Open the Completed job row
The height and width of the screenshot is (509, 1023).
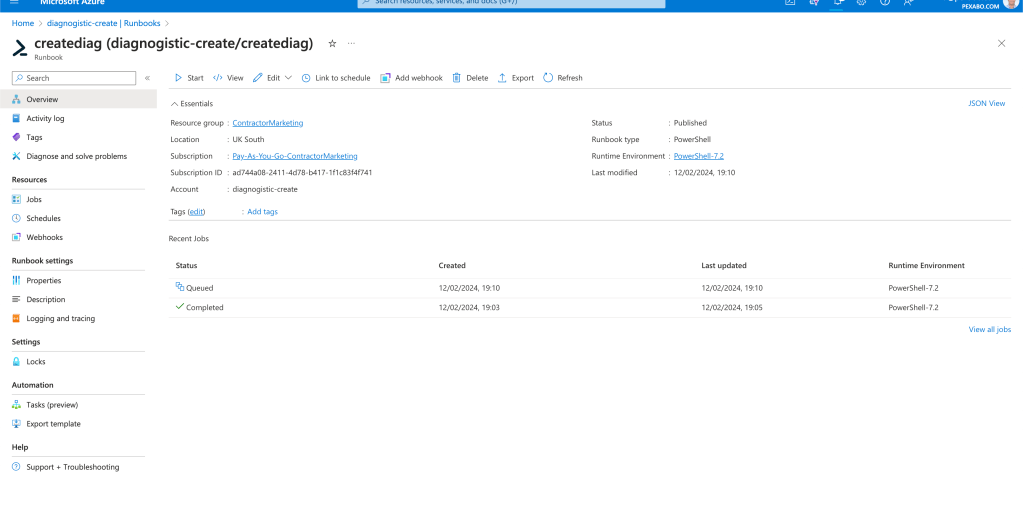(x=590, y=307)
